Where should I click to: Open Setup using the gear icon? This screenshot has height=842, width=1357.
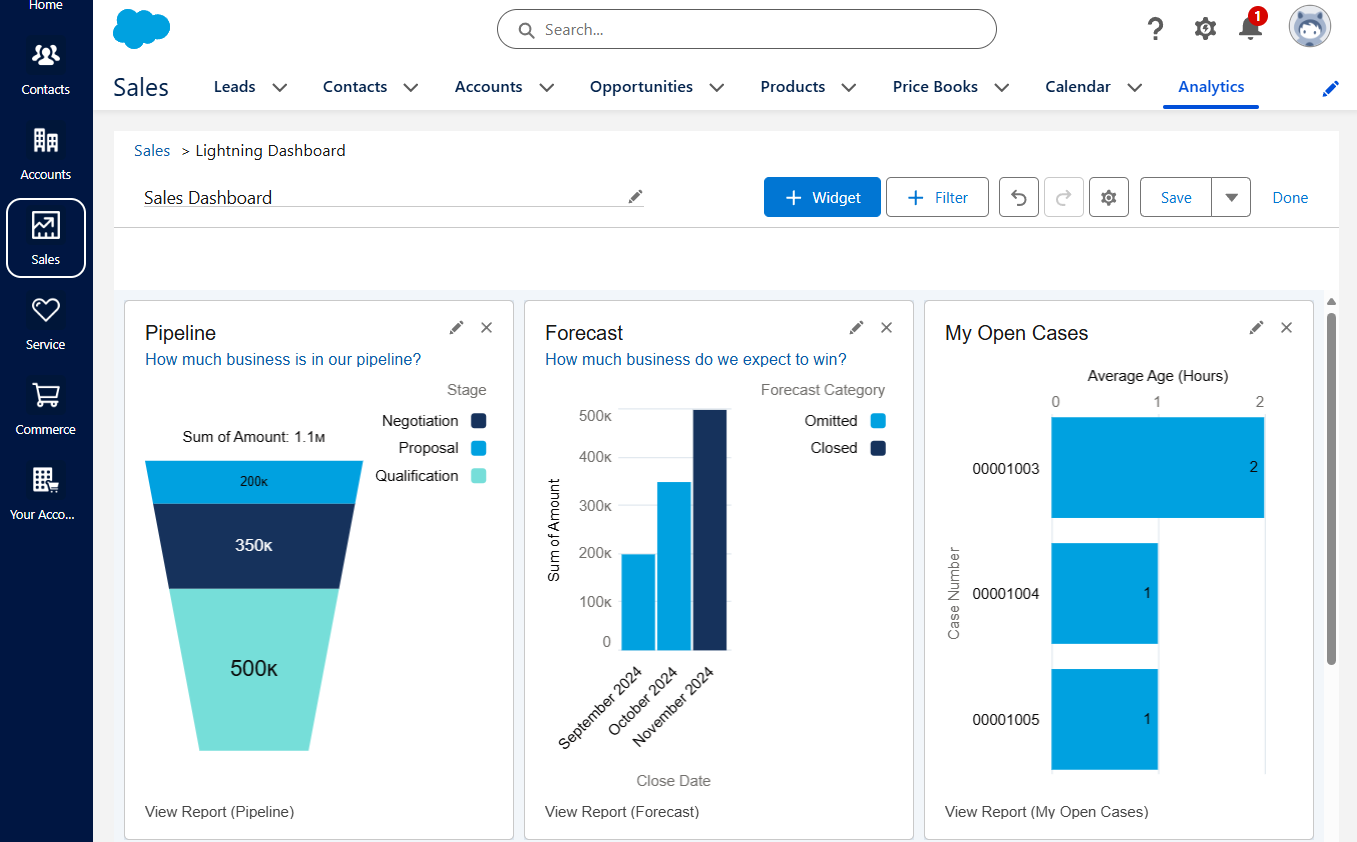pyautogui.click(x=1205, y=29)
